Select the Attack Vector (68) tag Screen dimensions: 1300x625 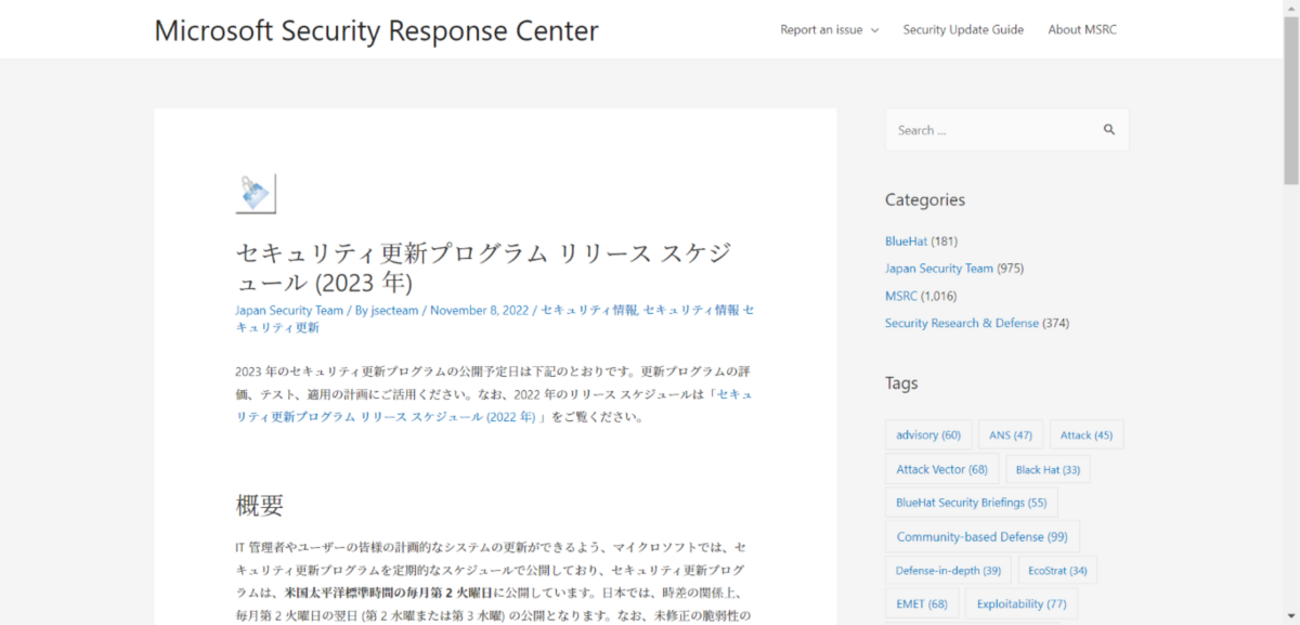point(941,469)
